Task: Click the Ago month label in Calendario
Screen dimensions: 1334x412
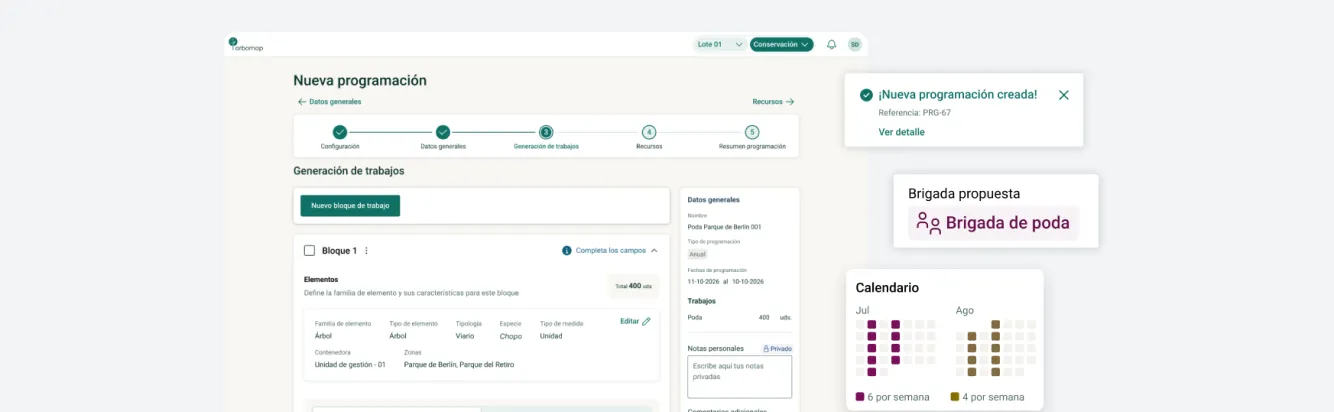Action: pyautogui.click(x=964, y=310)
